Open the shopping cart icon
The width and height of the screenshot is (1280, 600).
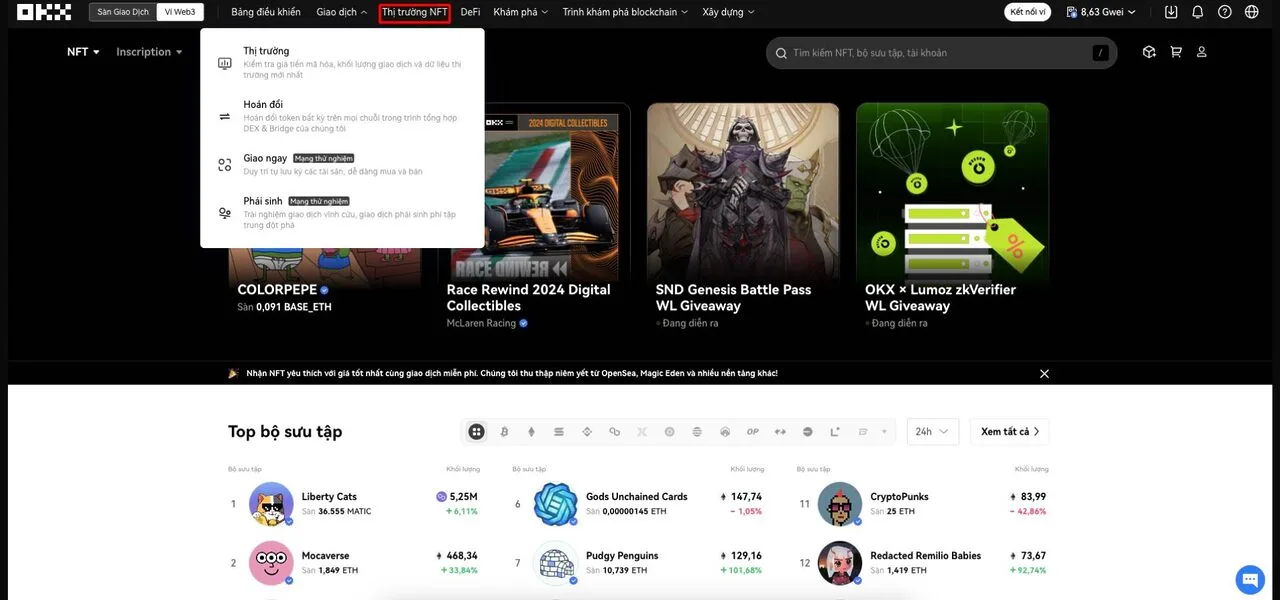1176,52
